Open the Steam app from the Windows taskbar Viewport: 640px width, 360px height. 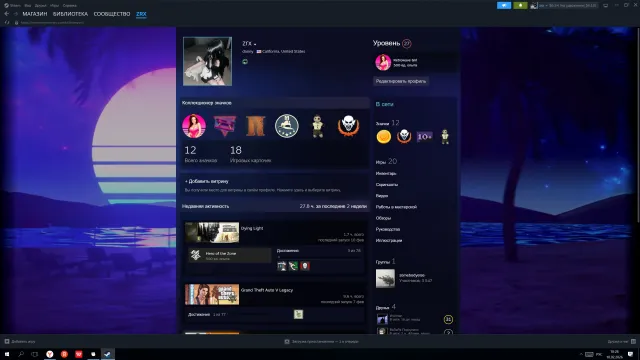[x=108, y=354]
